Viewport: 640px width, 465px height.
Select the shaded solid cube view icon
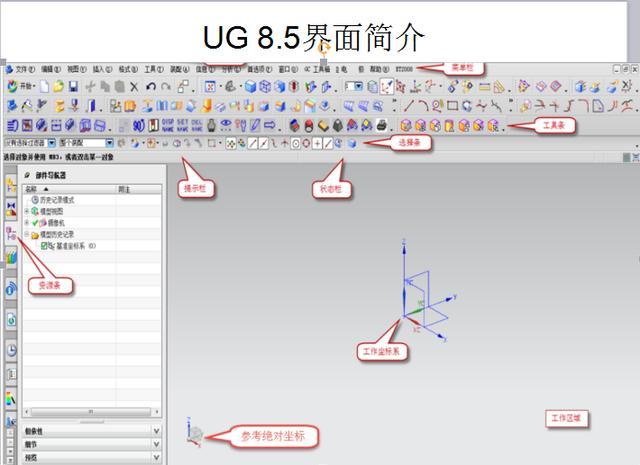pos(251,87)
